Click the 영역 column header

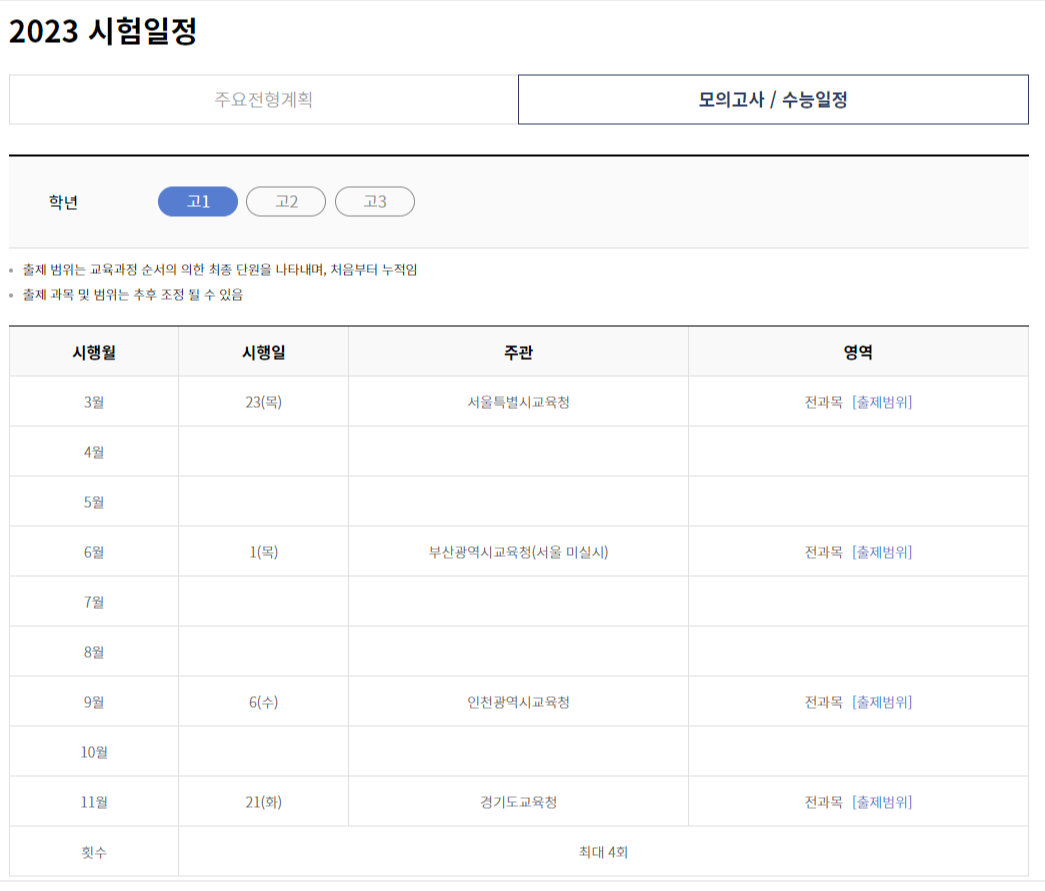point(858,352)
